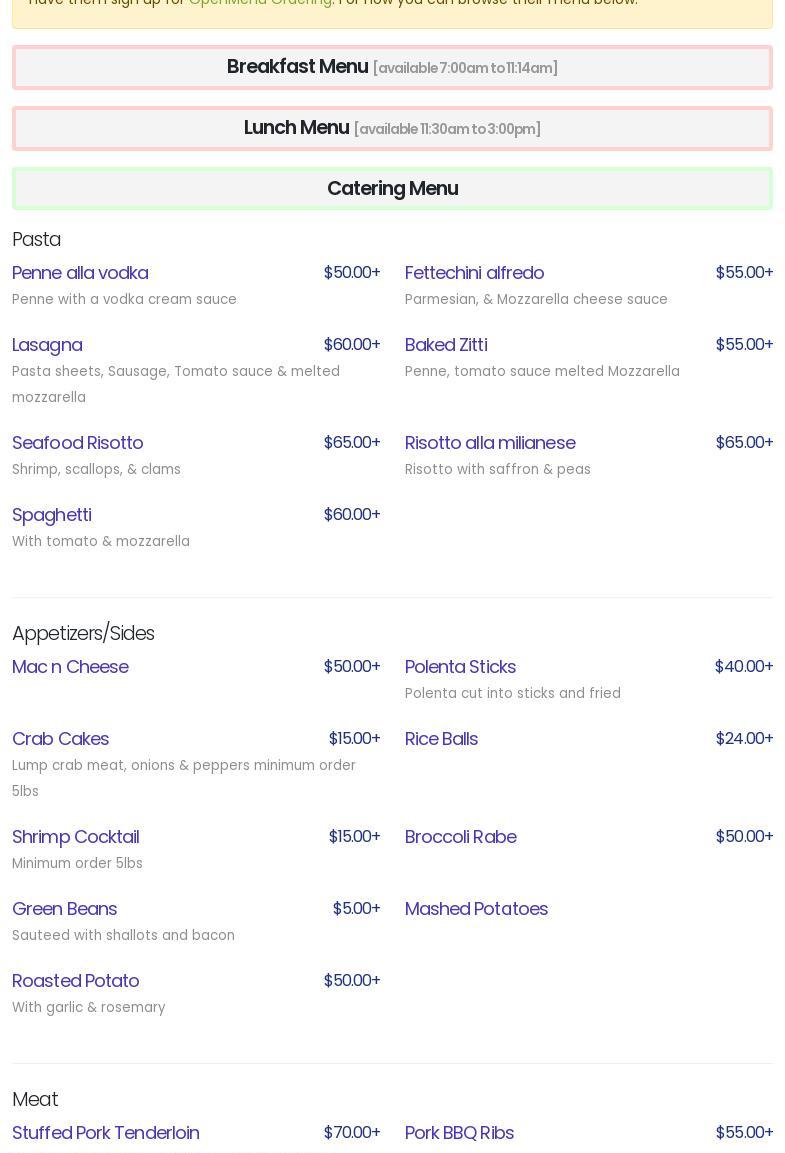785x1153 pixels.
Task: Select the Green Beans item
Action: tap(64, 909)
